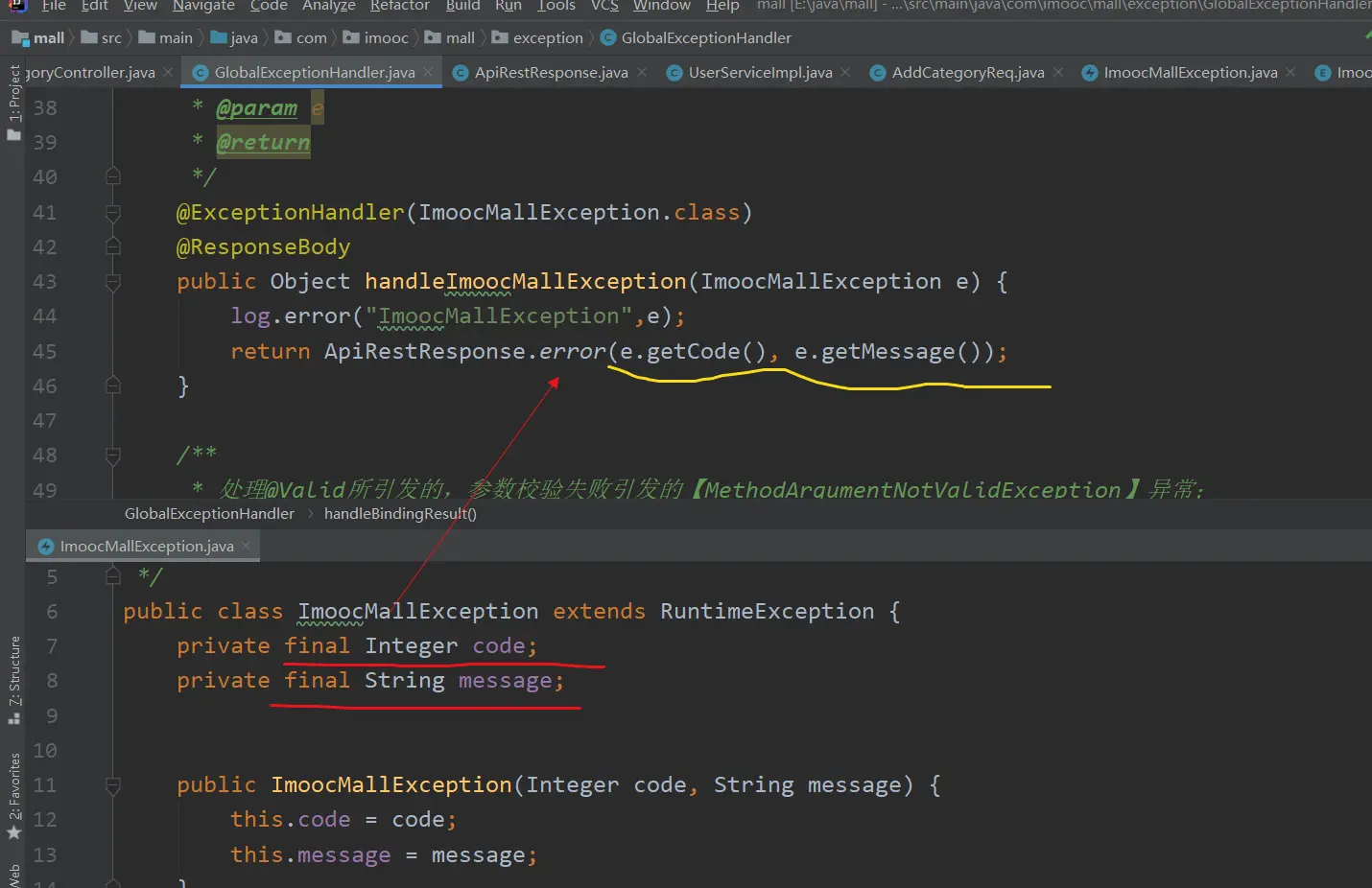Switch to the upper ImoocMallException.java tab

[1190, 72]
